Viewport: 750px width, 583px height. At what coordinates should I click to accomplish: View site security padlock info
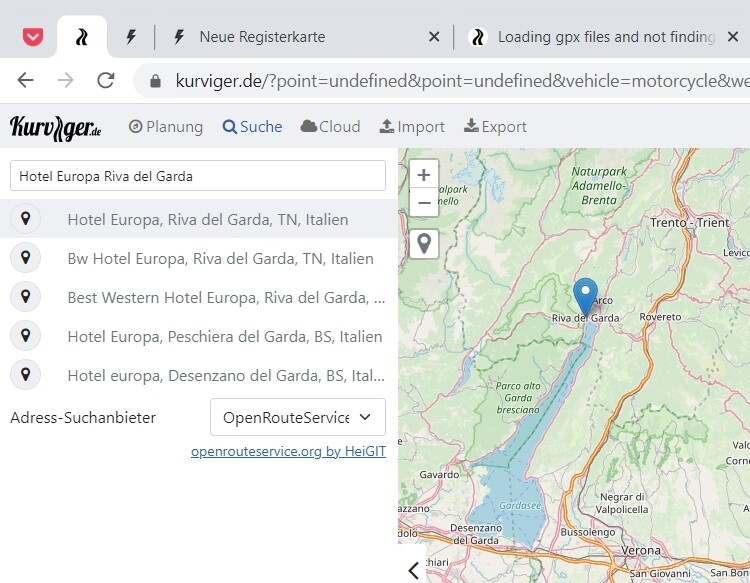point(155,81)
